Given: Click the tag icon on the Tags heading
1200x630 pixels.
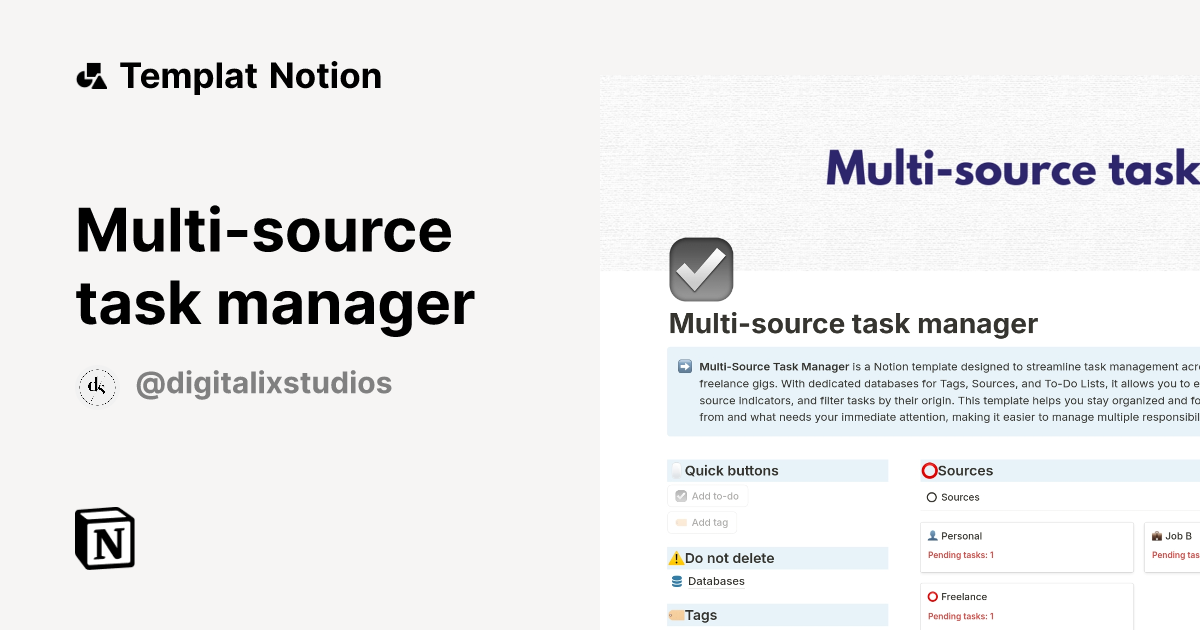Looking at the screenshot, I should [676, 615].
